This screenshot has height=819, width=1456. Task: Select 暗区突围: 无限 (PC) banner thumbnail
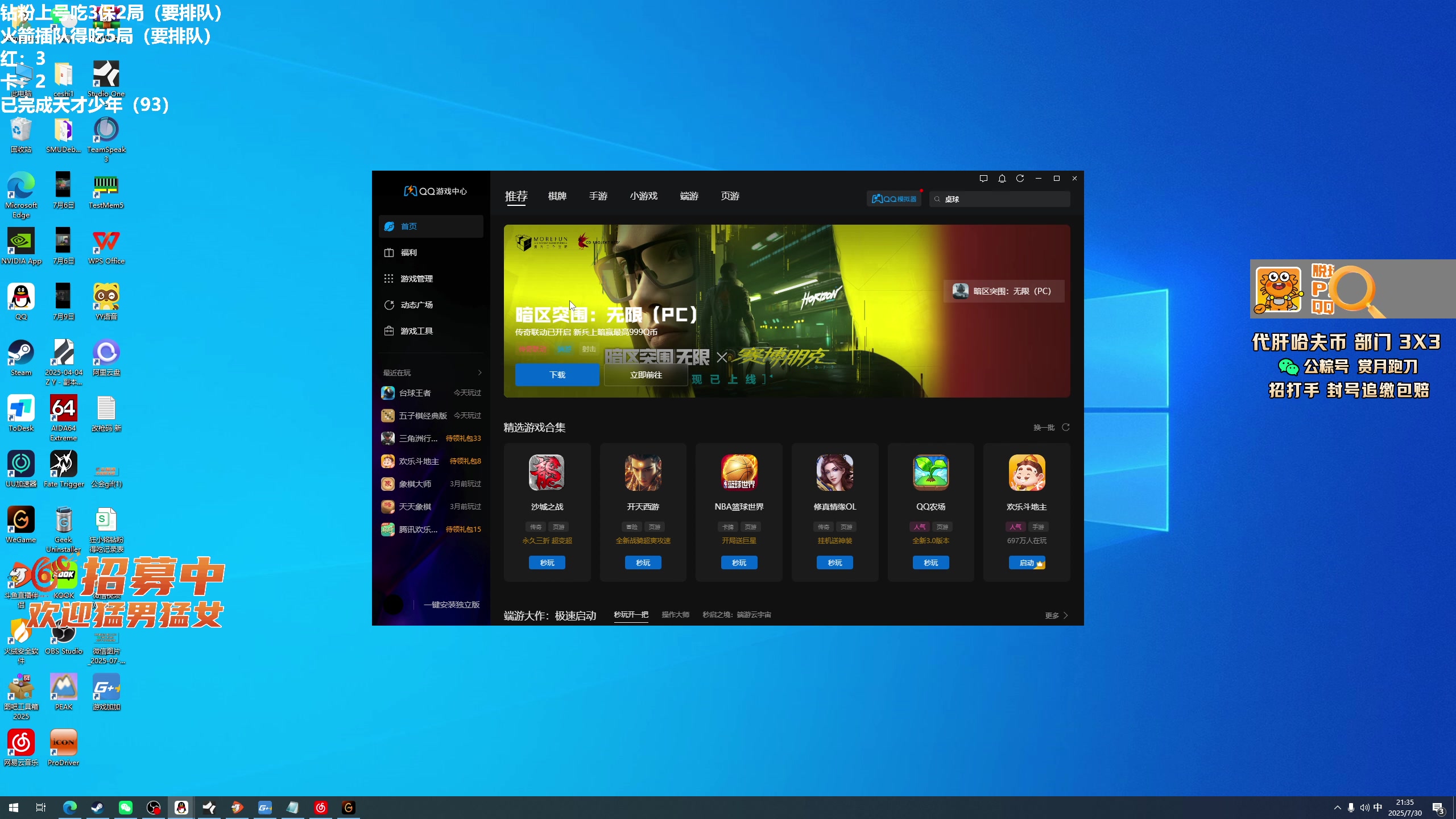(1004, 291)
